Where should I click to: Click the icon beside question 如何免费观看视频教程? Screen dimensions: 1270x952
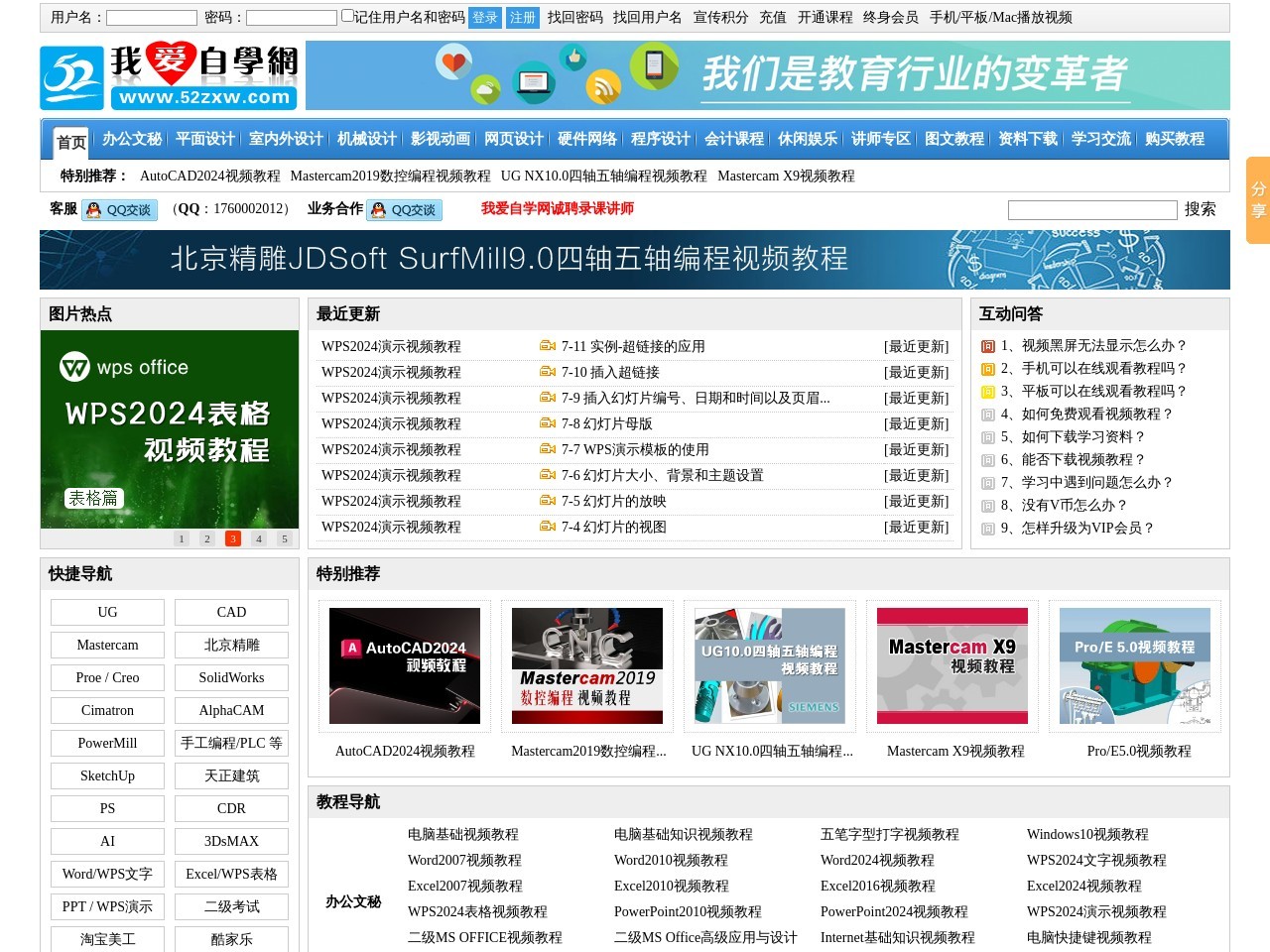(987, 415)
